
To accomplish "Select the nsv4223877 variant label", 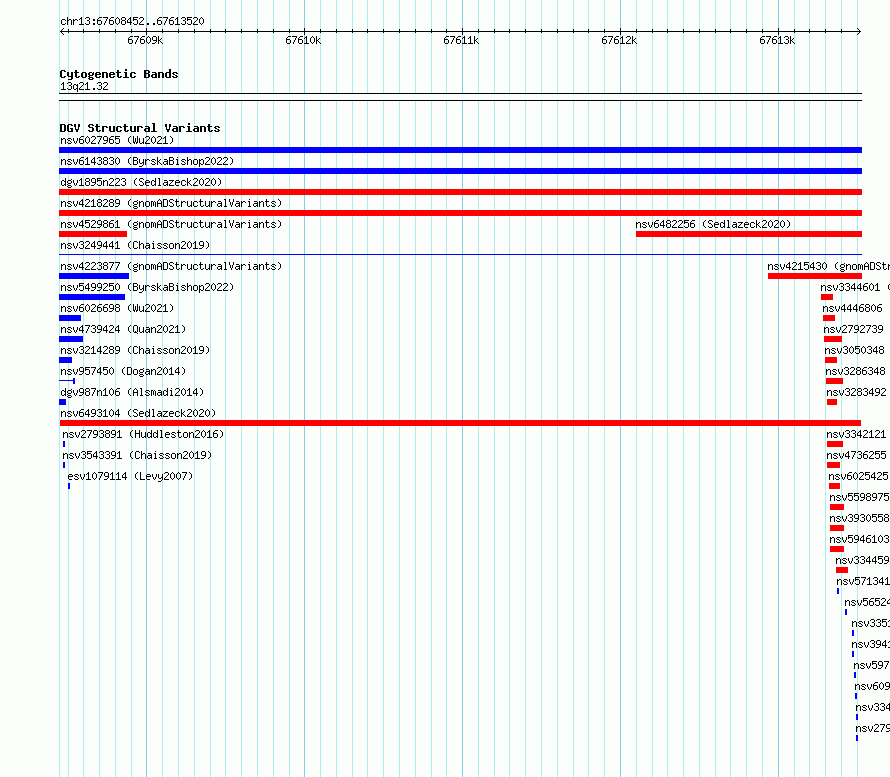I will pos(171,266).
